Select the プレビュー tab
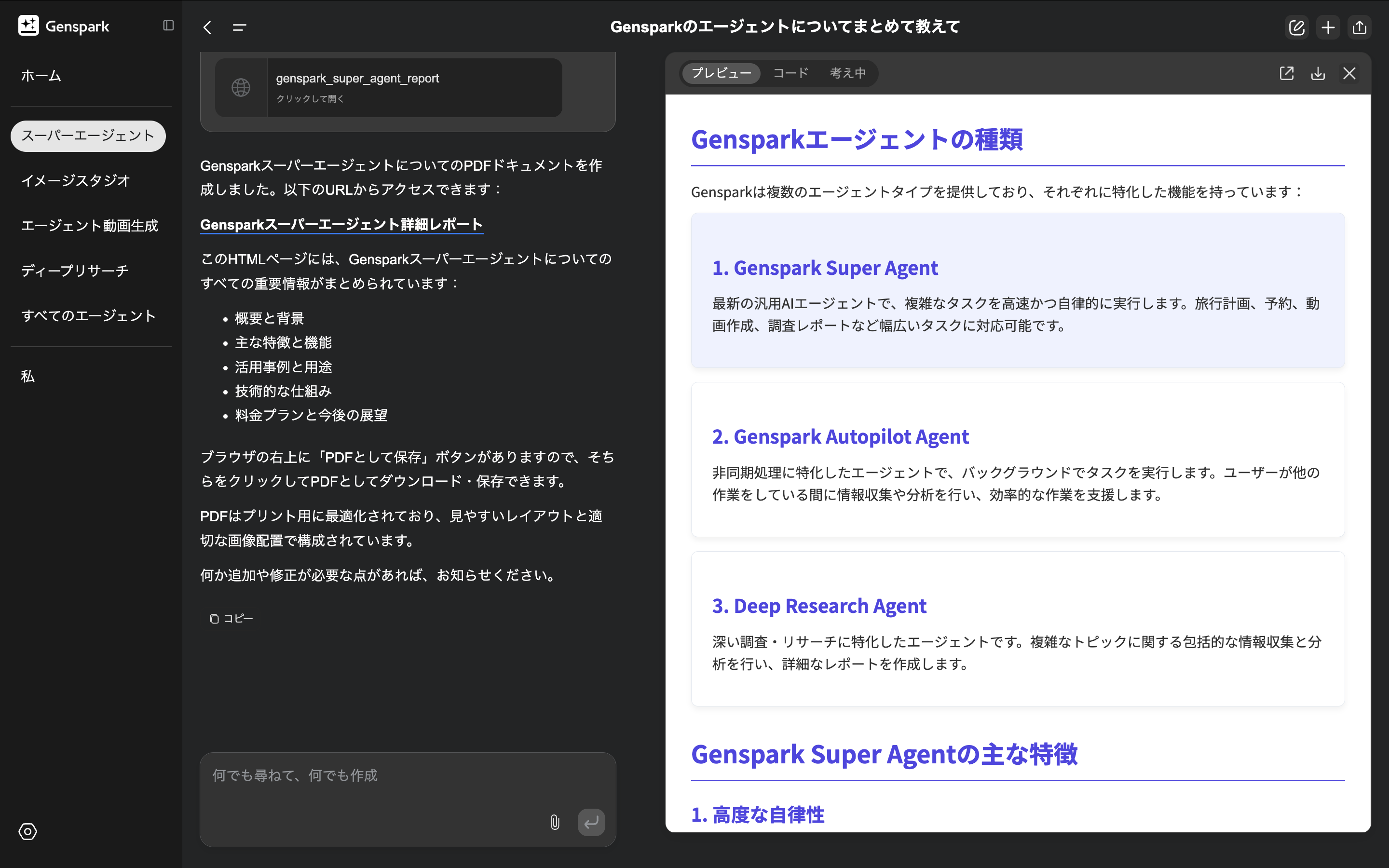Image resolution: width=1389 pixels, height=868 pixels. (721, 73)
